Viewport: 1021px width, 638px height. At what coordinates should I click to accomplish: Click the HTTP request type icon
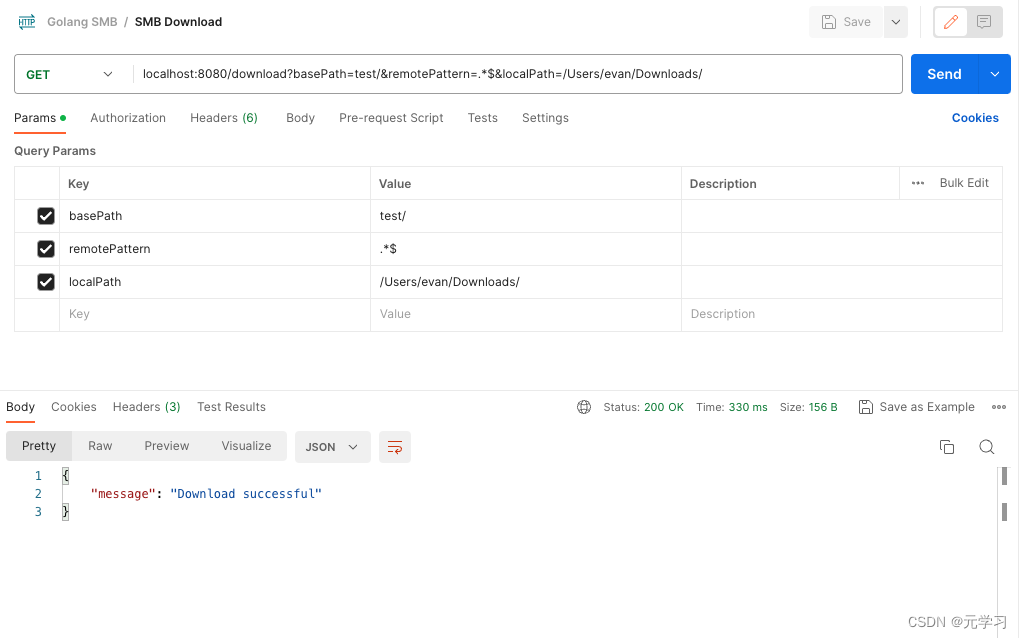pyautogui.click(x=27, y=22)
